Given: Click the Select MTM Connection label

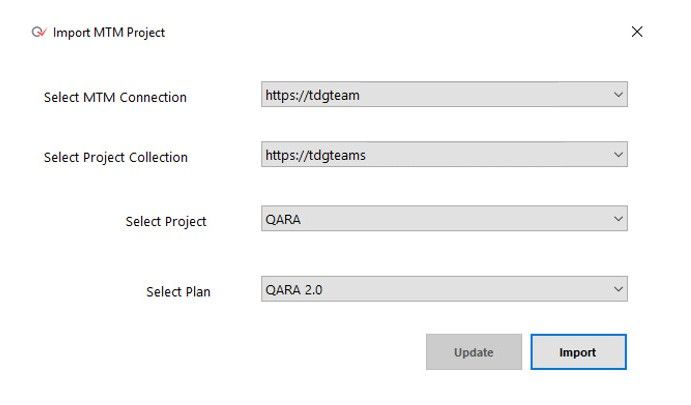Looking at the screenshot, I should tap(115, 97).
